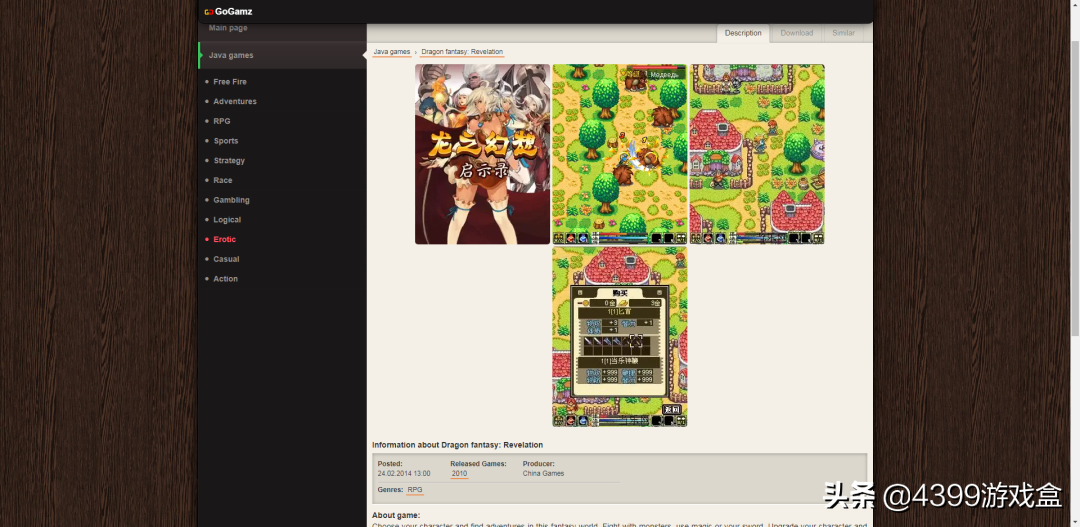The image size is (1080, 527).
Task: Go to the Strategy category
Action: pos(229,161)
